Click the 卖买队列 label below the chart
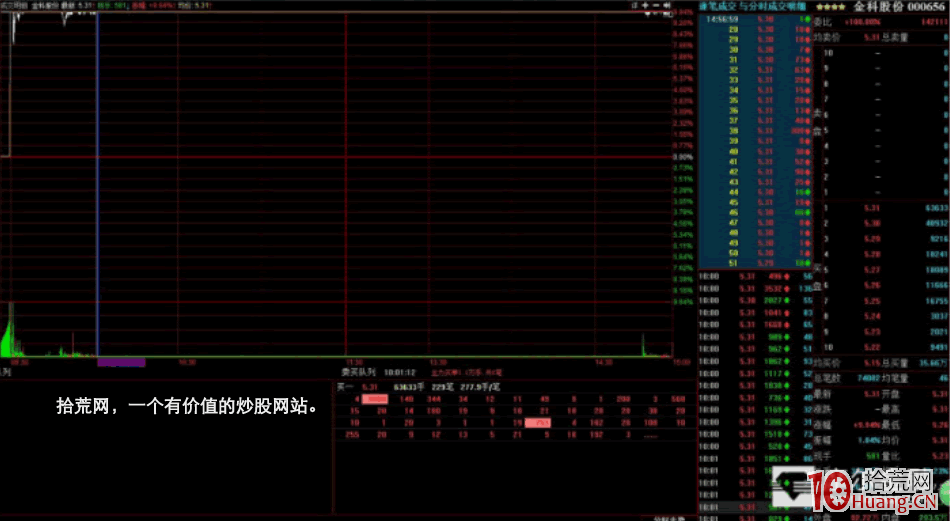 pyautogui.click(x=358, y=372)
